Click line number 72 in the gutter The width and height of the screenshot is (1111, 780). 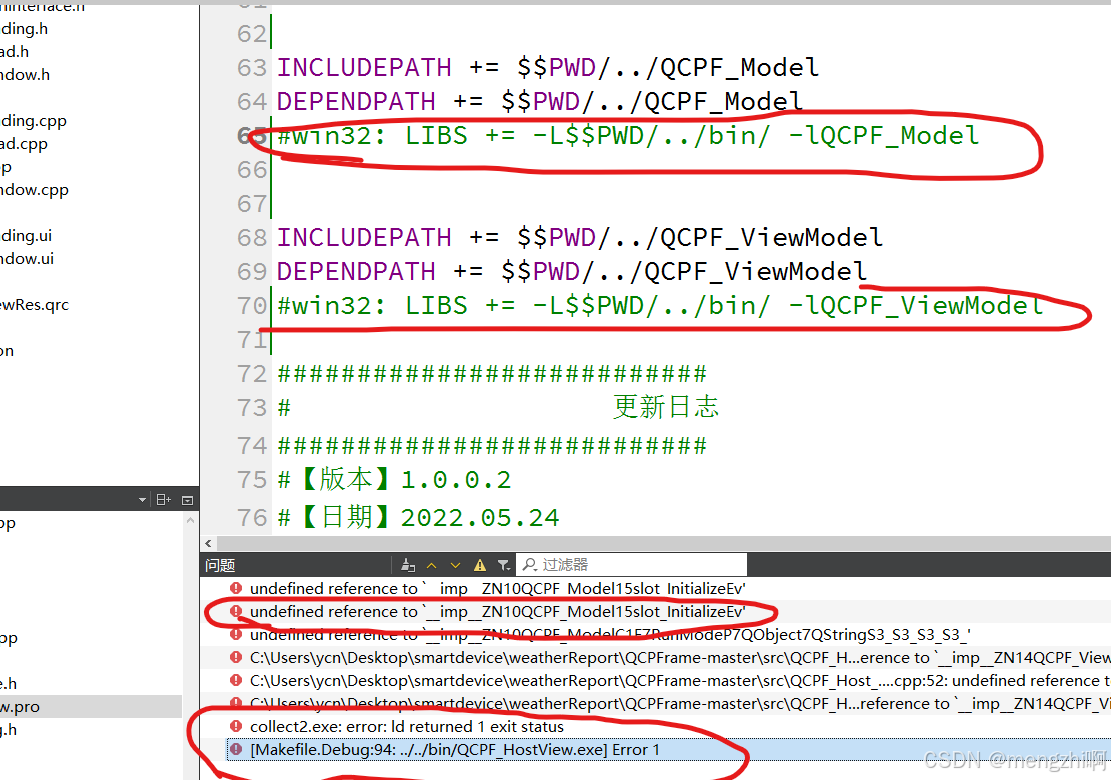[x=252, y=373]
